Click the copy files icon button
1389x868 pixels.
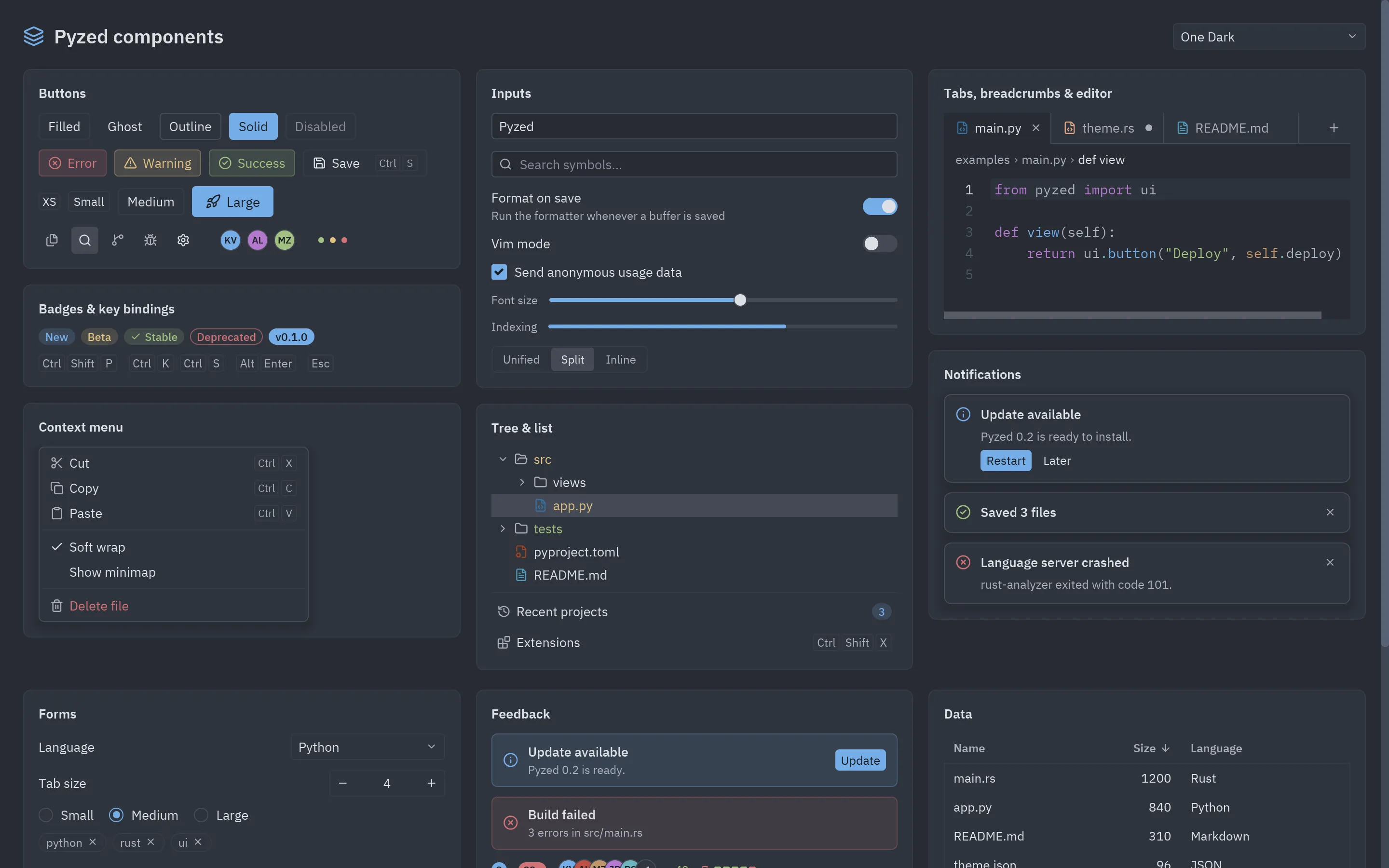(52, 240)
